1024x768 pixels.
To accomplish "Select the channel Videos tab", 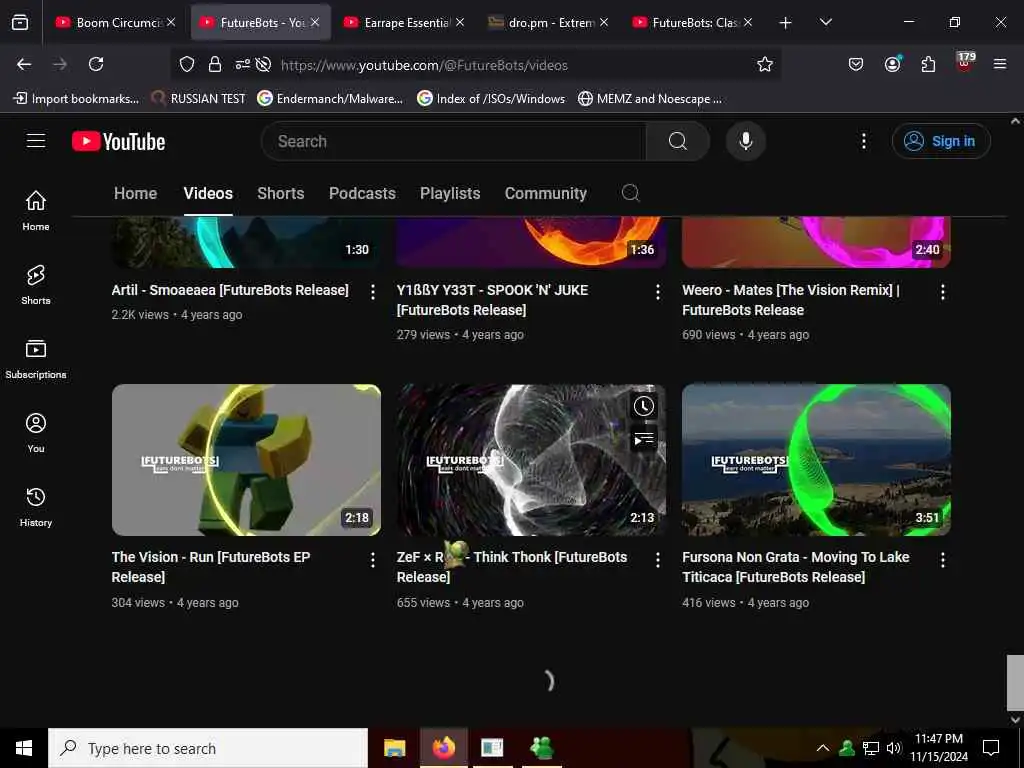I will pos(208,193).
